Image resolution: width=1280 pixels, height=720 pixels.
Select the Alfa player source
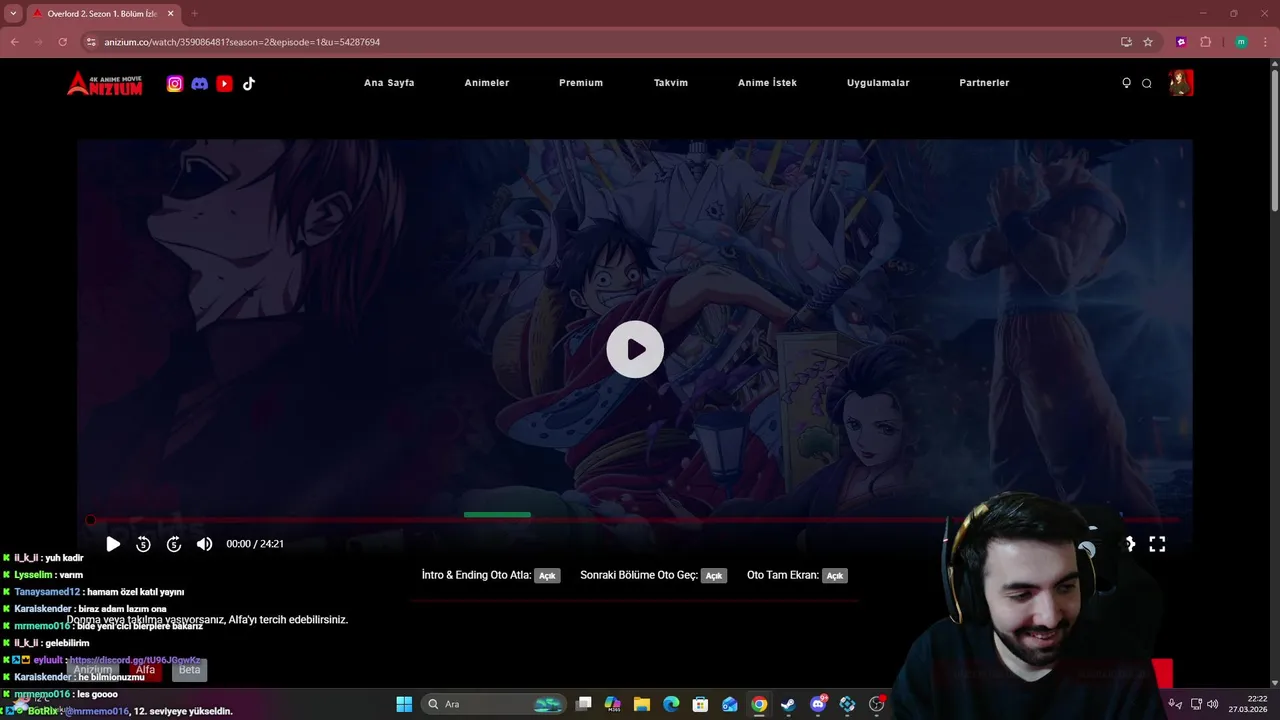pyautogui.click(x=145, y=670)
